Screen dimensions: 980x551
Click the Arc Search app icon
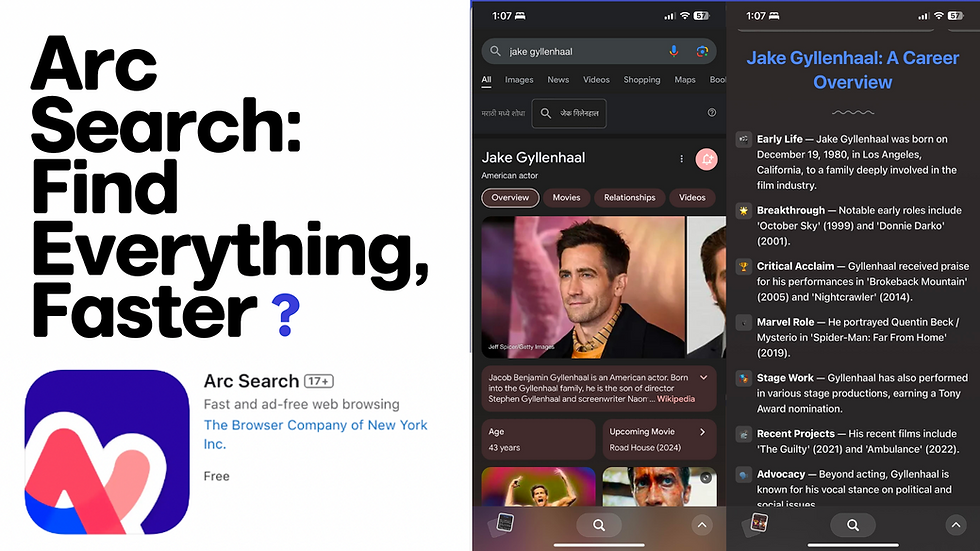point(107,452)
